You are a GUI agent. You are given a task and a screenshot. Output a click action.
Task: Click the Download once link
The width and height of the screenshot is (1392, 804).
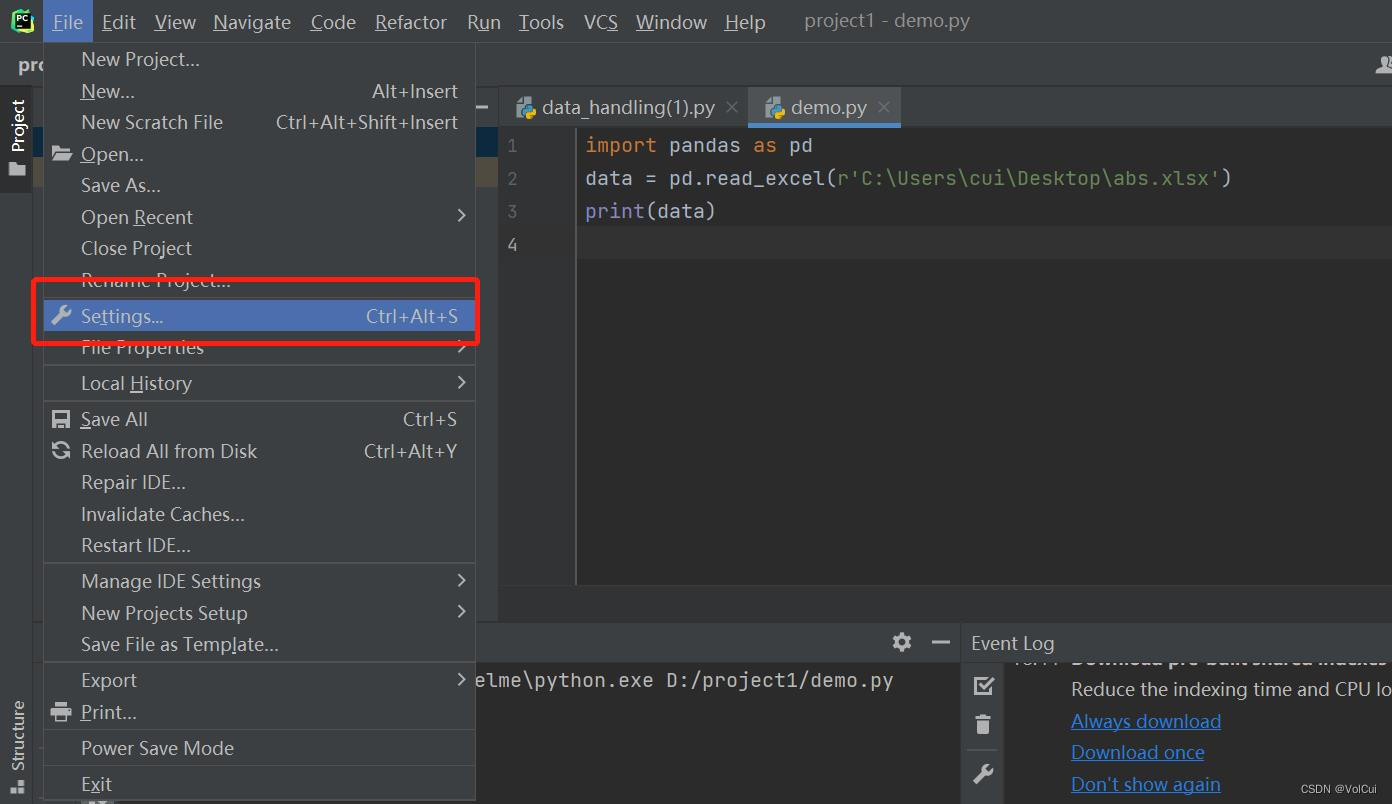(x=1138, y=752)
